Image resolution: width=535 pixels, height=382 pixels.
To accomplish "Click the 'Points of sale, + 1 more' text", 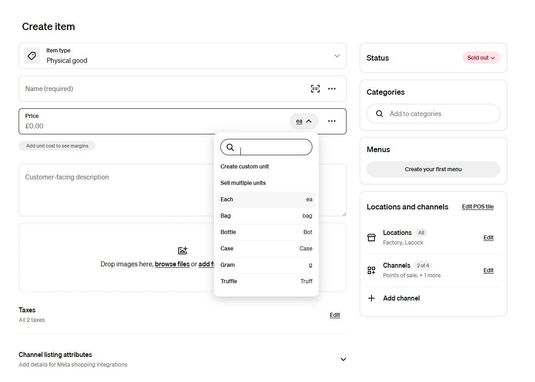I will 412,275.
